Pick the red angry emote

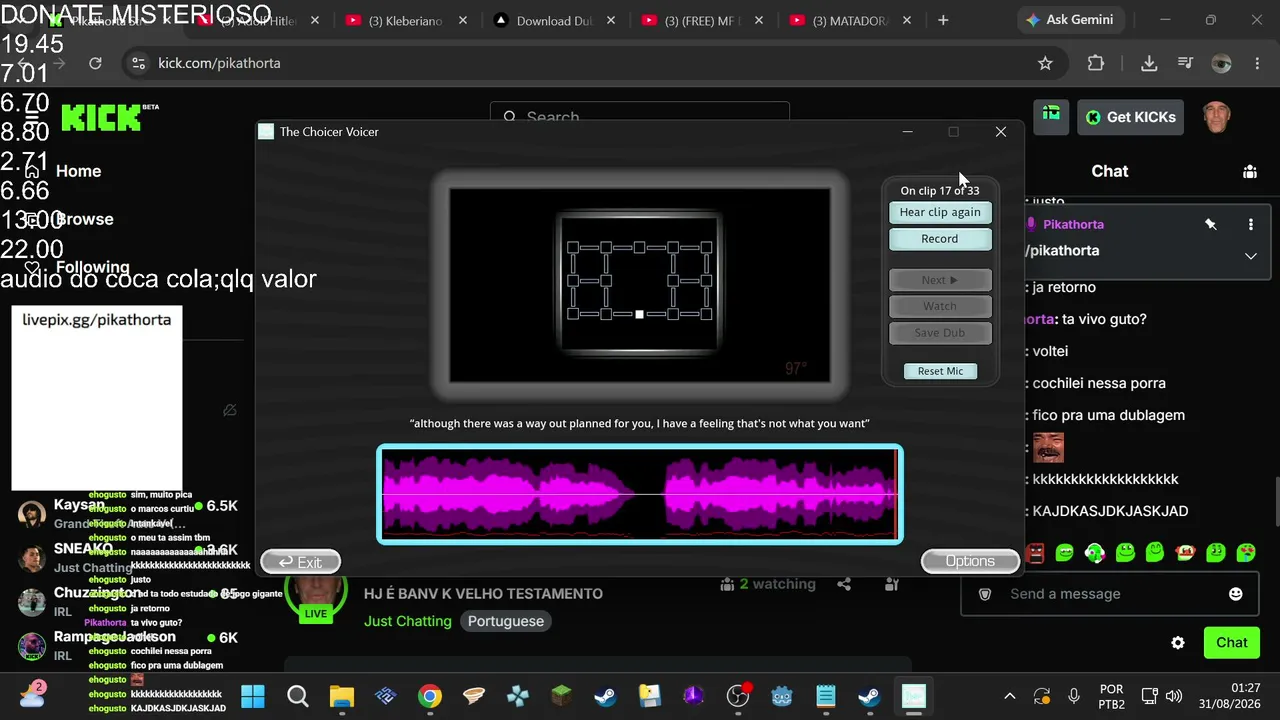click(x=1035, y=552)
